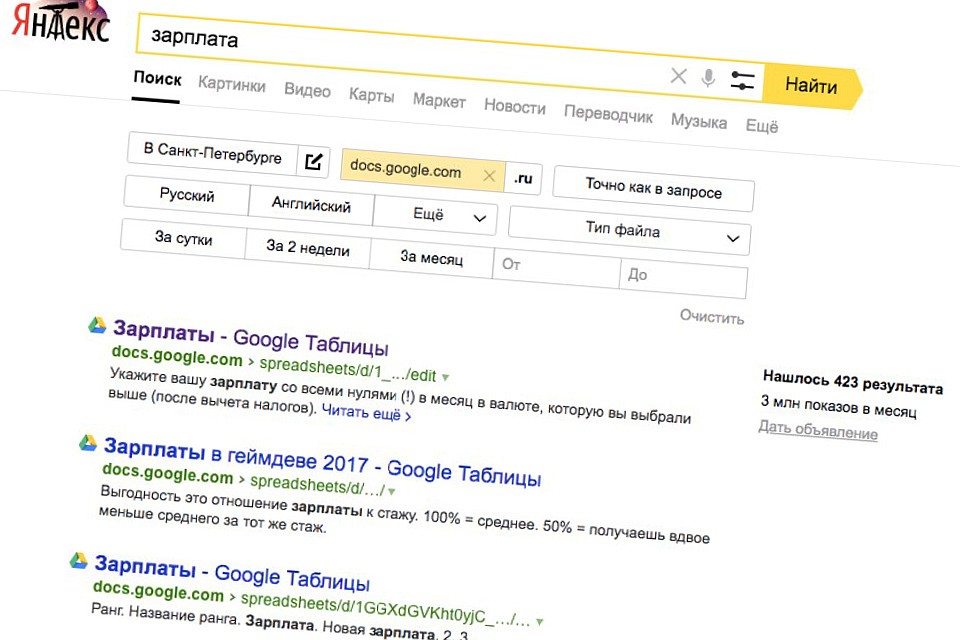The image size is (960, 640).
Task: Enable Точно как в запросе filter
Action: (653, 189)
